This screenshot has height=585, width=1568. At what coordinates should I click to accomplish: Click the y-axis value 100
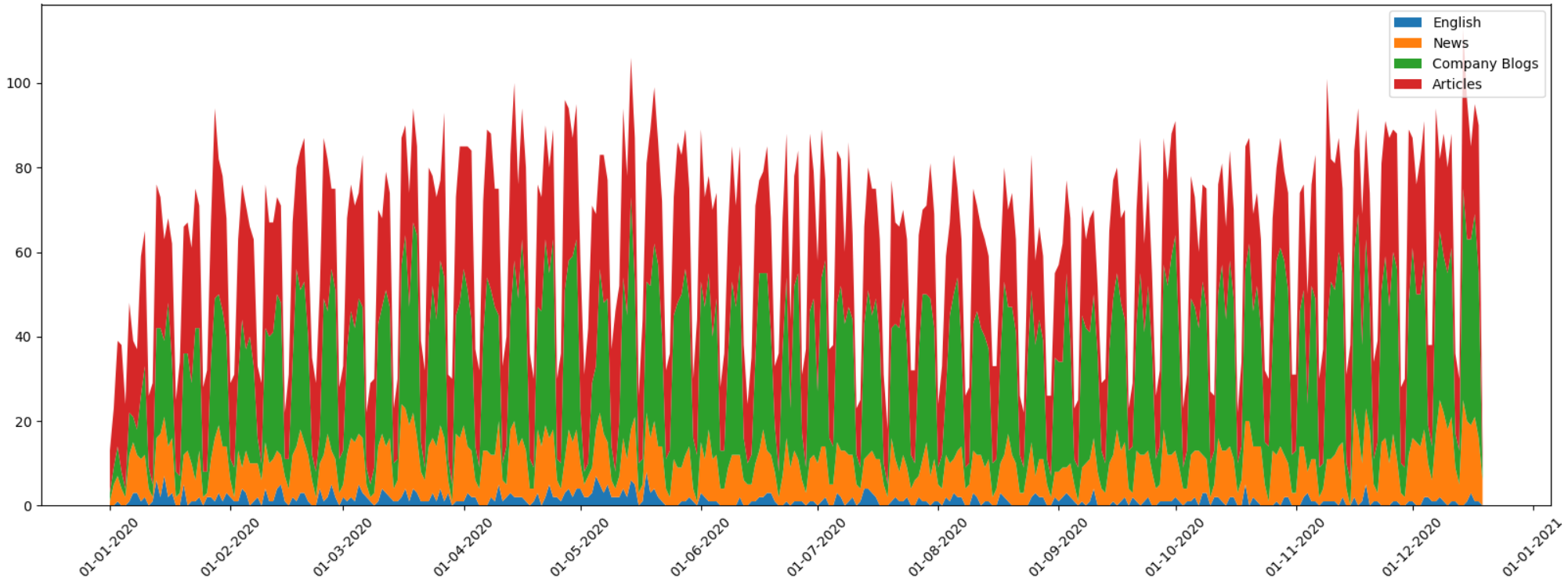pyautogui.click(x=20, y=84)
